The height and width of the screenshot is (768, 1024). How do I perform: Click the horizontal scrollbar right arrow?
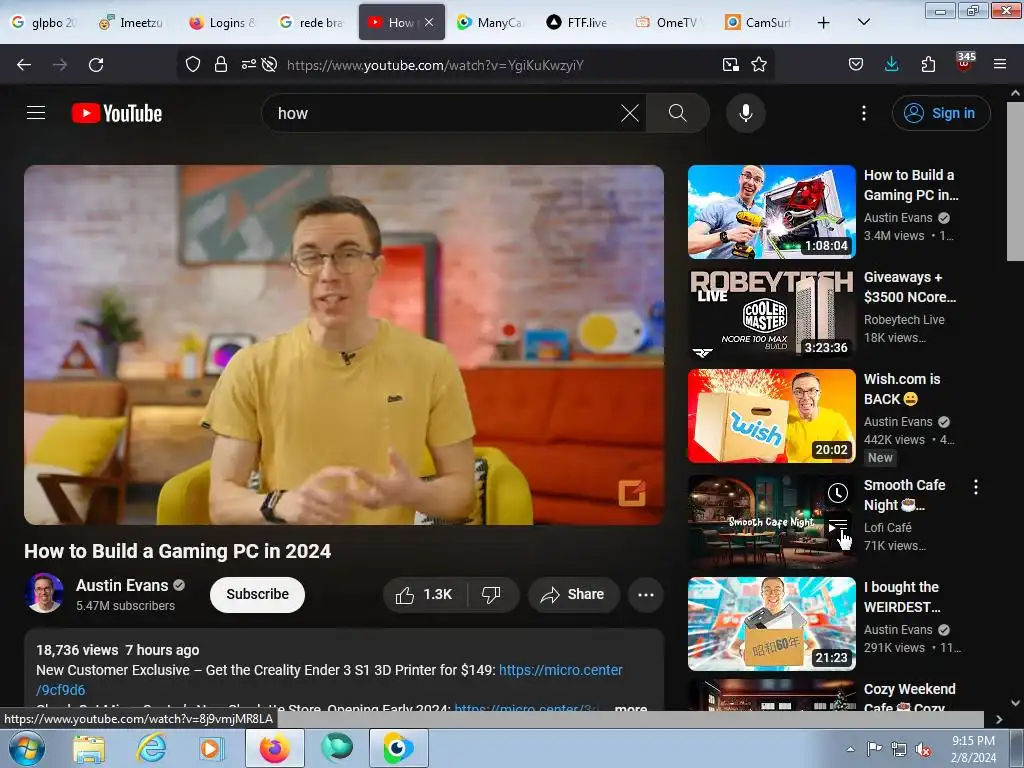(x=999, y=720)
